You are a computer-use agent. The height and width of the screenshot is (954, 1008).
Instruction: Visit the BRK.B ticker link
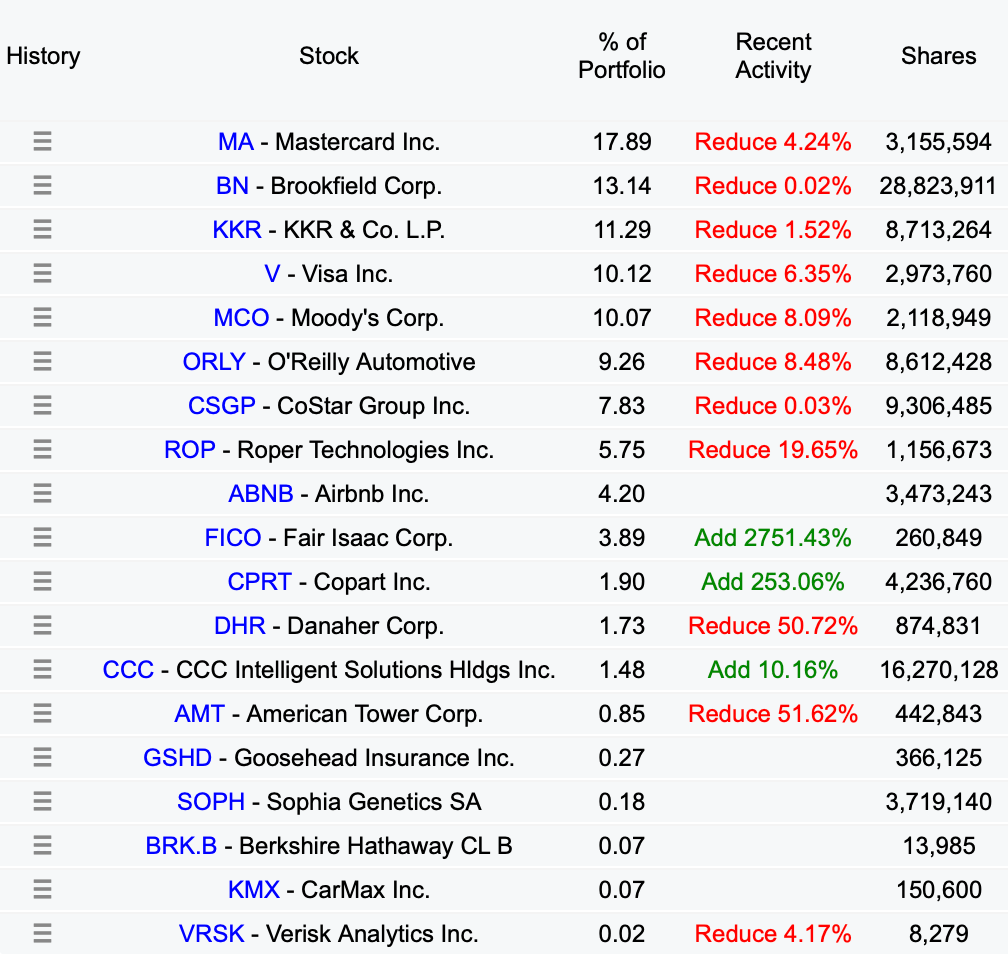coord(181,846)
